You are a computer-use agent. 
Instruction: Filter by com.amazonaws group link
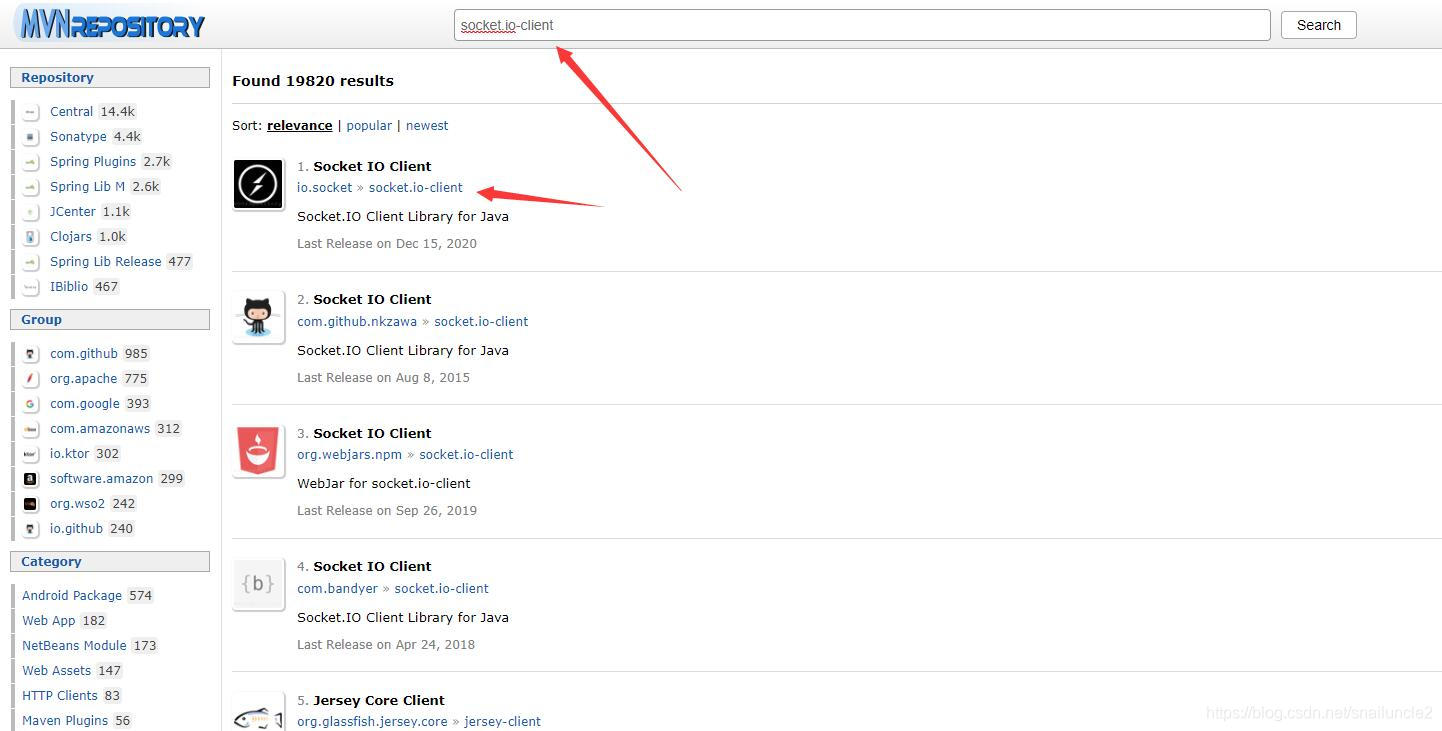[x=100, y=429]
